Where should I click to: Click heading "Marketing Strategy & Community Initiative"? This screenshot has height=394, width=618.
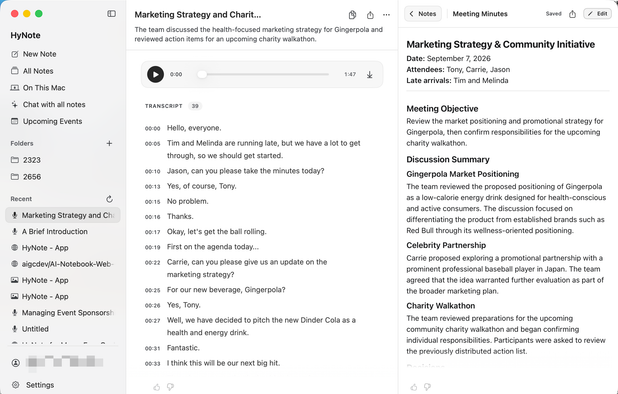pos(501,45)
